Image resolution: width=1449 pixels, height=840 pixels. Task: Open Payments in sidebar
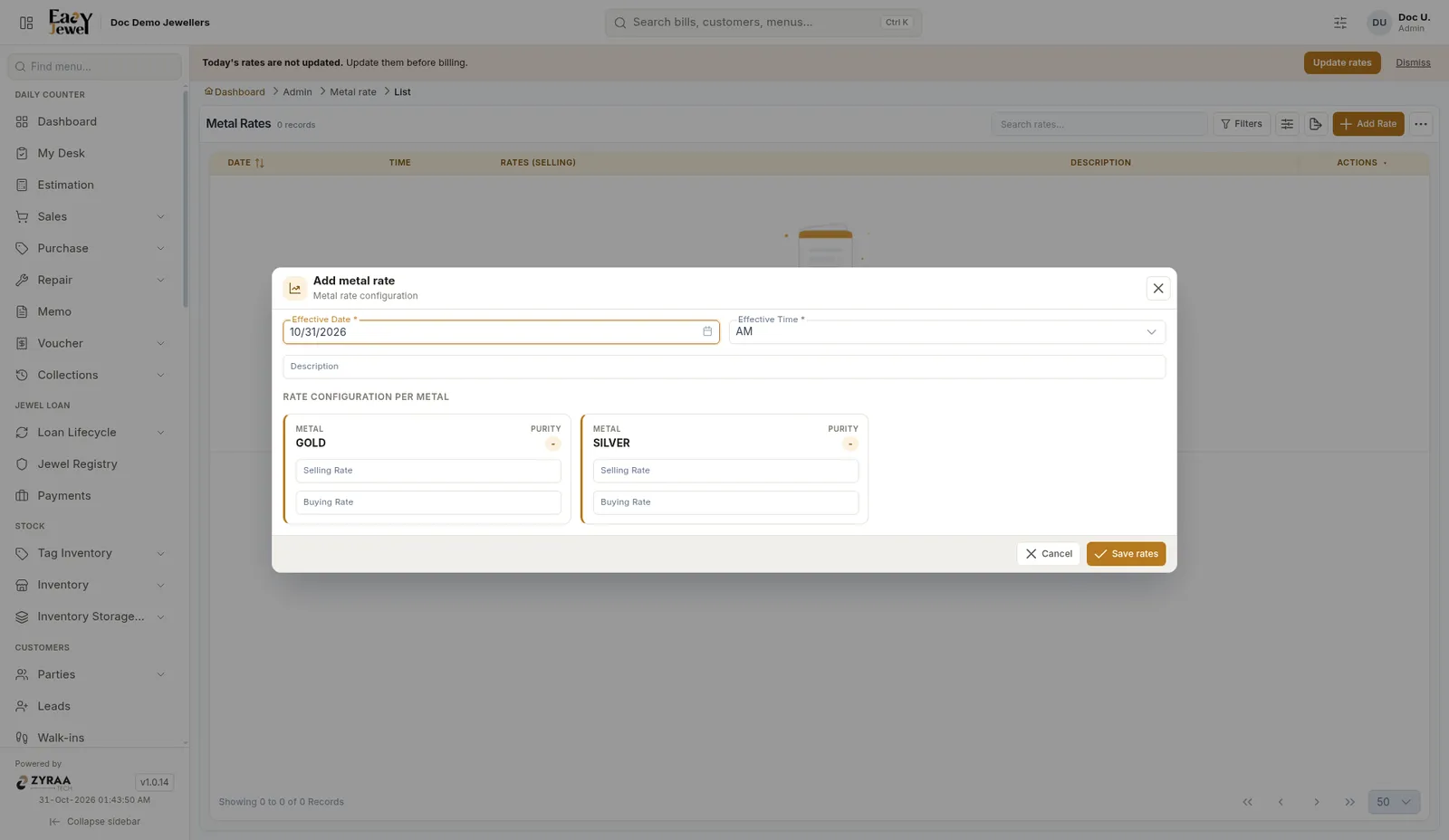(92, 496)
